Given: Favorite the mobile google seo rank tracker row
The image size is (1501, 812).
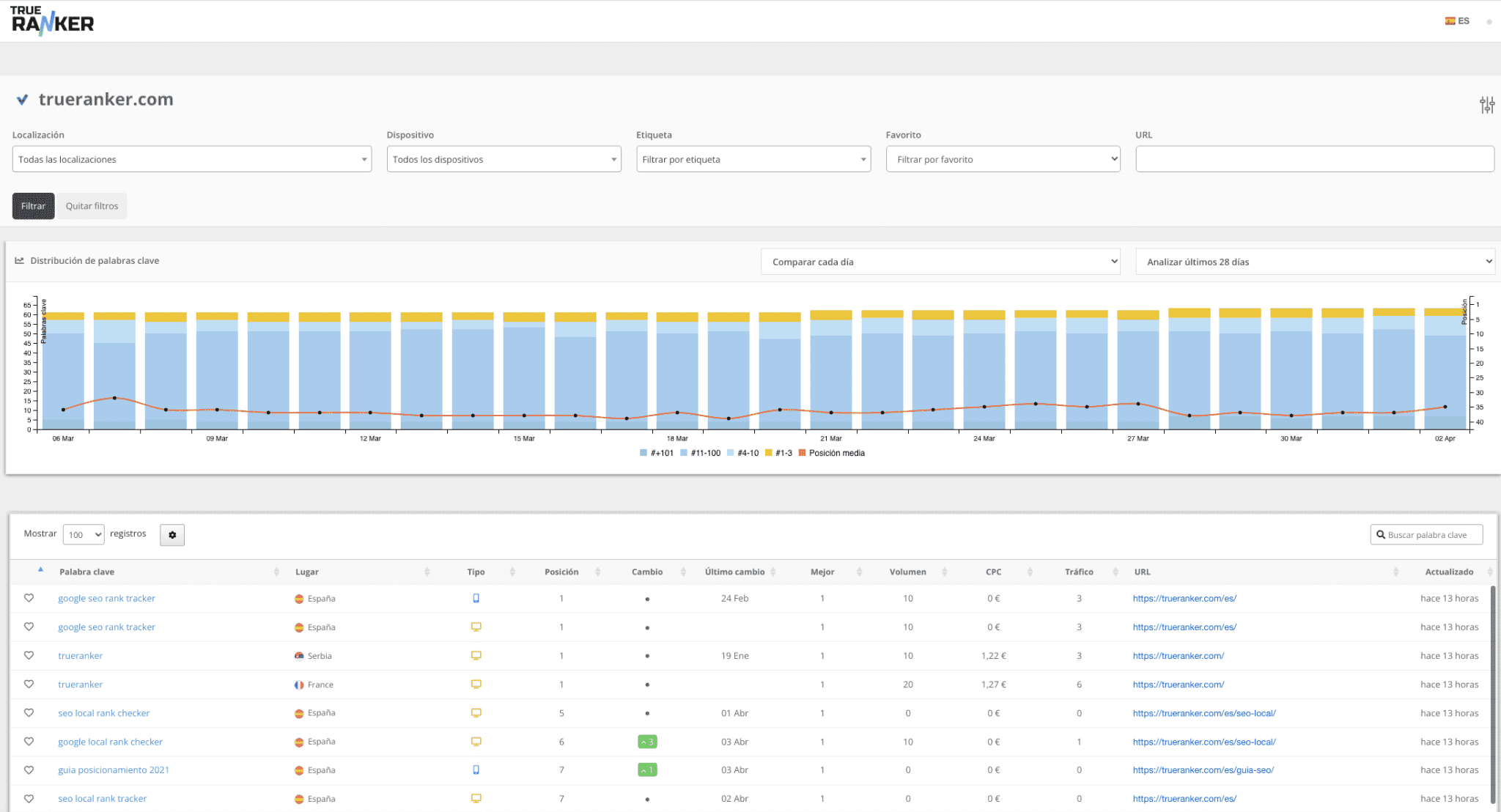Looking at the screenshot, I should tap(29, 598).
